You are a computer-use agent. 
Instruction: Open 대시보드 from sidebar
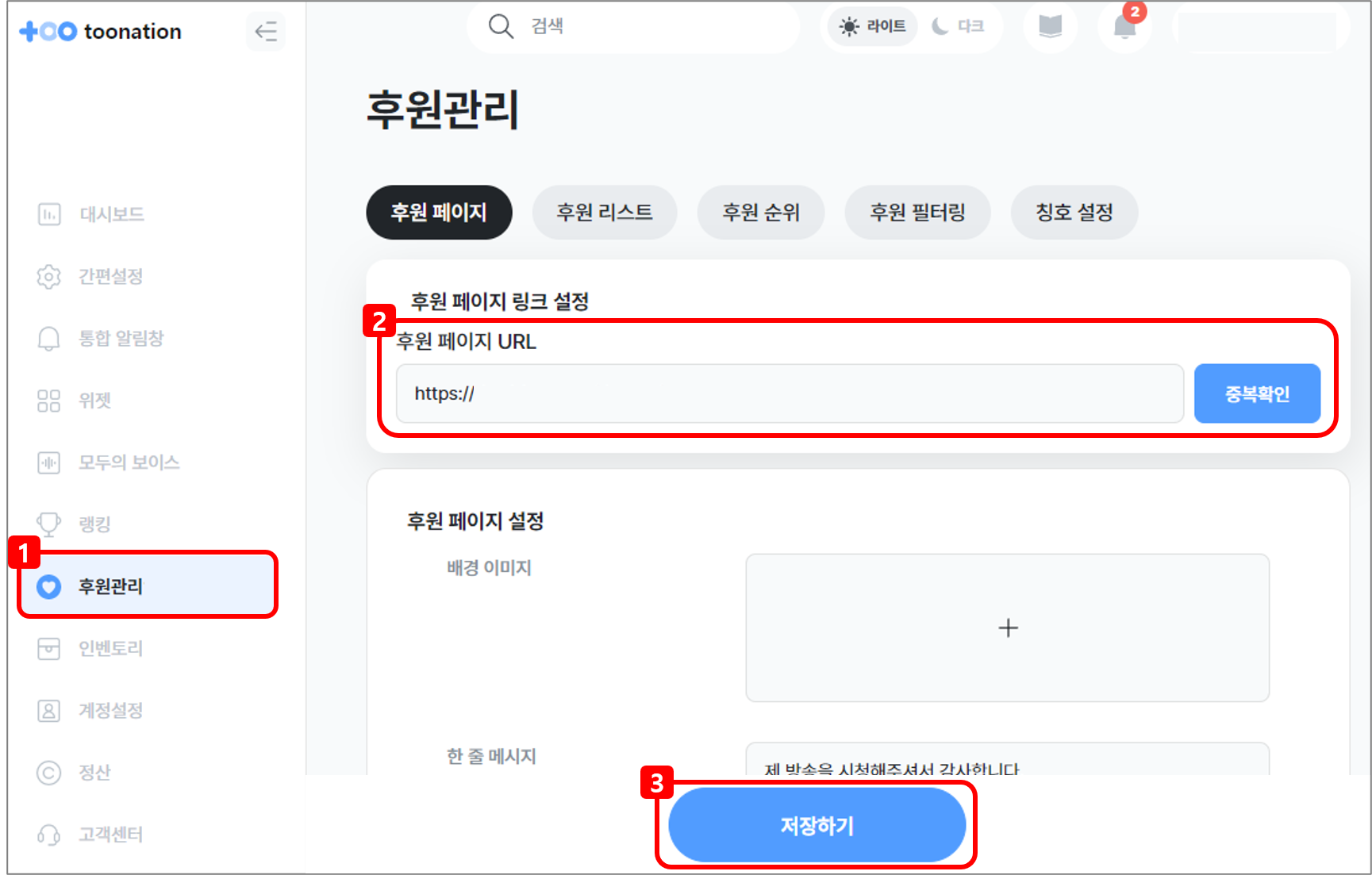point(111,214)
